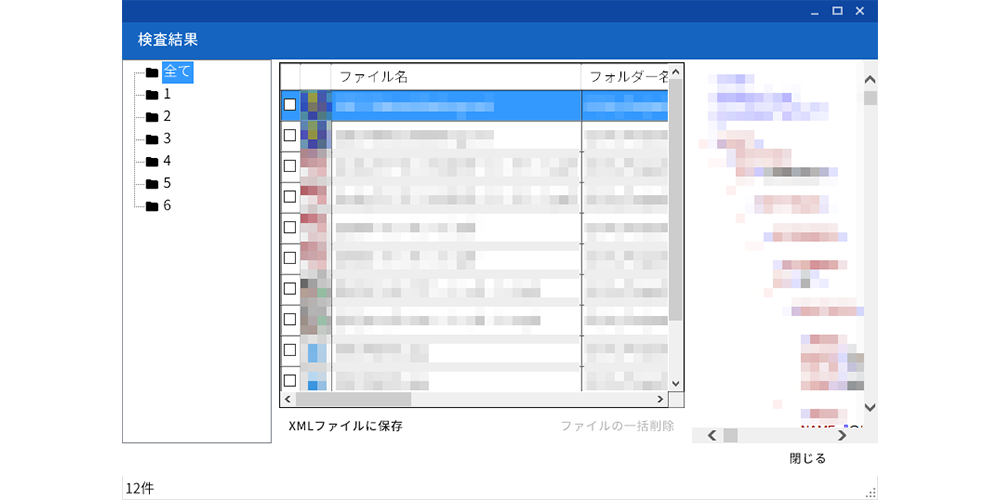Viewport: 1000px width, 500px height.
Task: Click preview pane scroll down arrow
Action: 871,407
